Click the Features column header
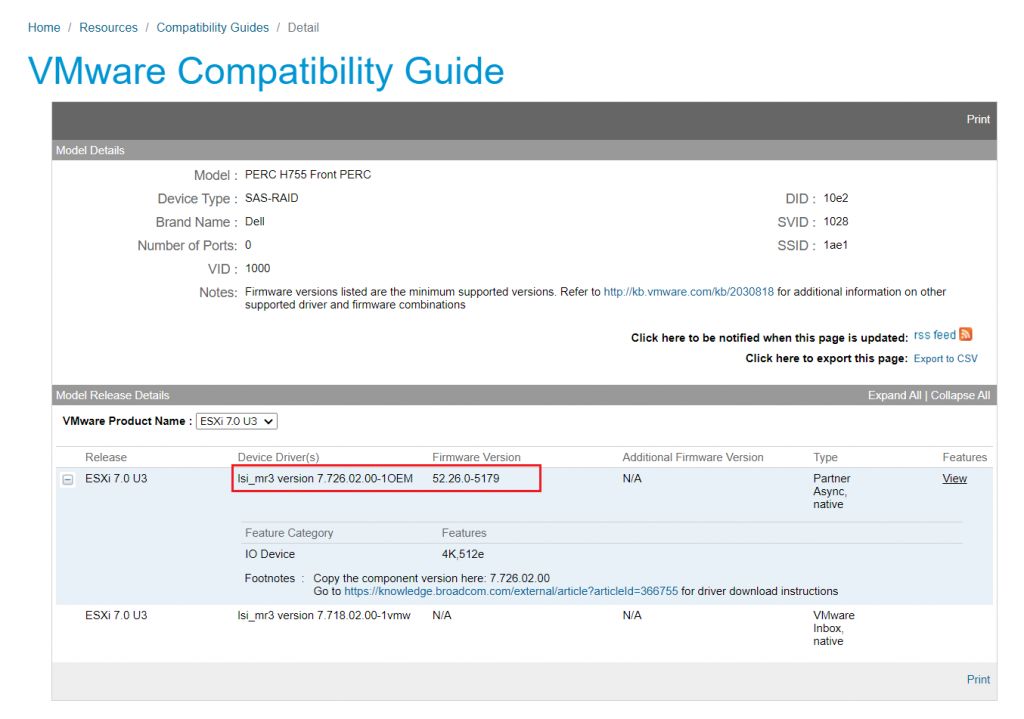 pos(965,457)
